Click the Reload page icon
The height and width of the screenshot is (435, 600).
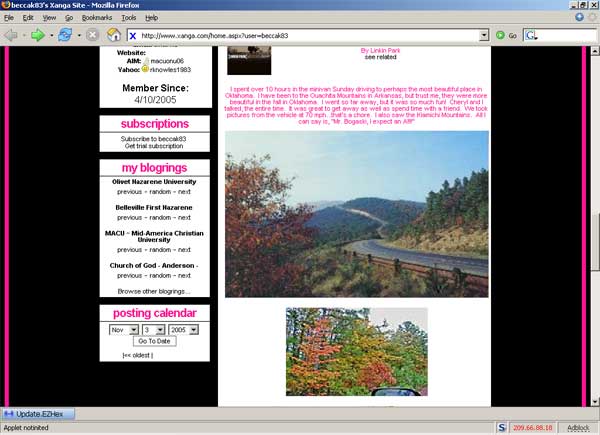tap(65, 35)
